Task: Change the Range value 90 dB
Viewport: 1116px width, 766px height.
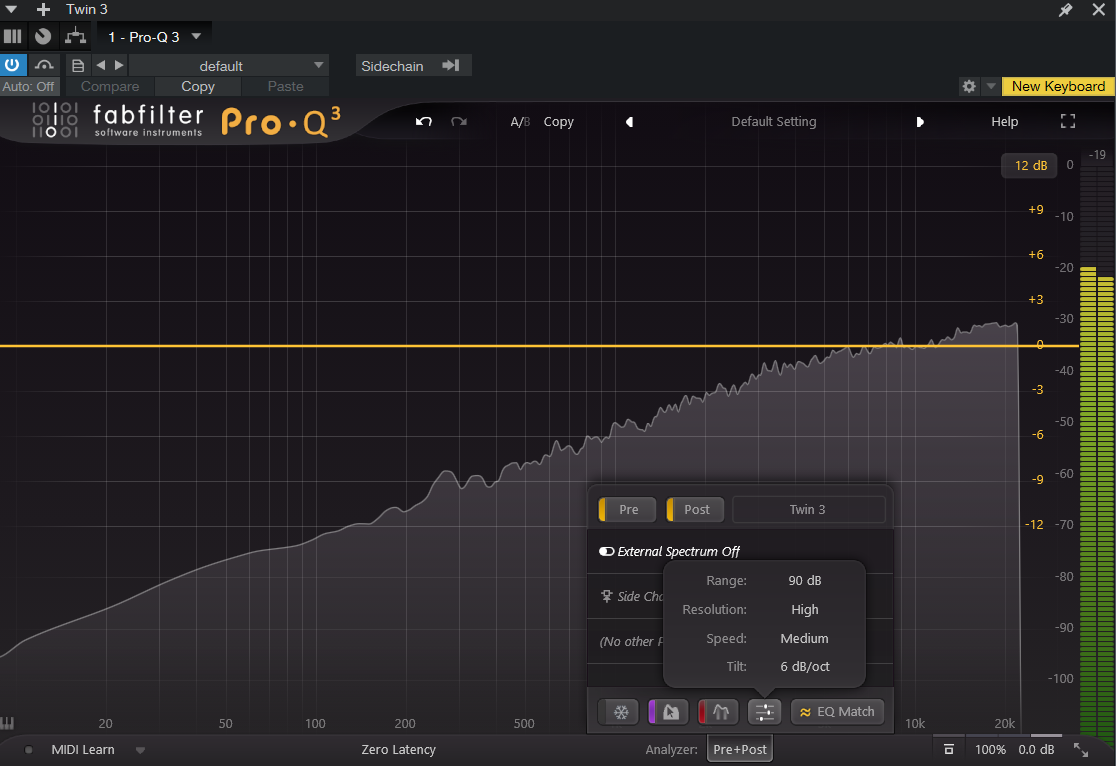Action: (805, 581)
